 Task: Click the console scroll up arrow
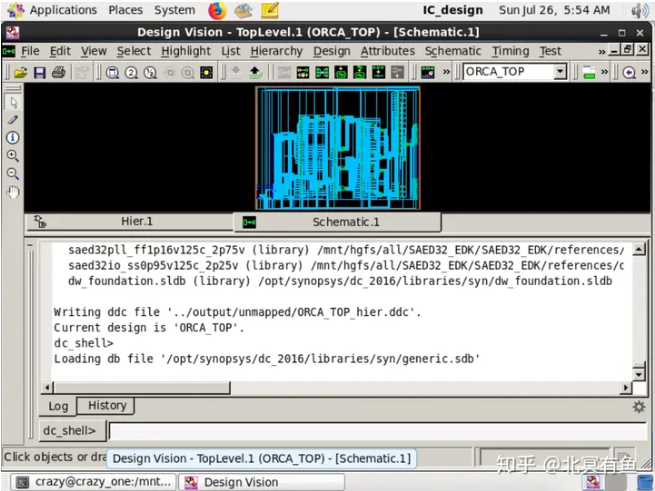tap(639, 250)
